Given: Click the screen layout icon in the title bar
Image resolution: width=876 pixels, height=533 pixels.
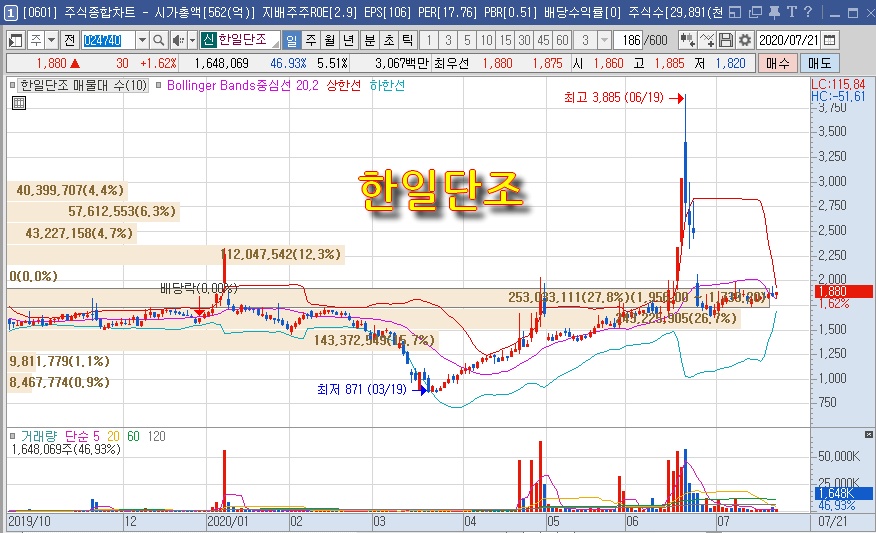Looking at the screenshot, I should click(736, 12).
